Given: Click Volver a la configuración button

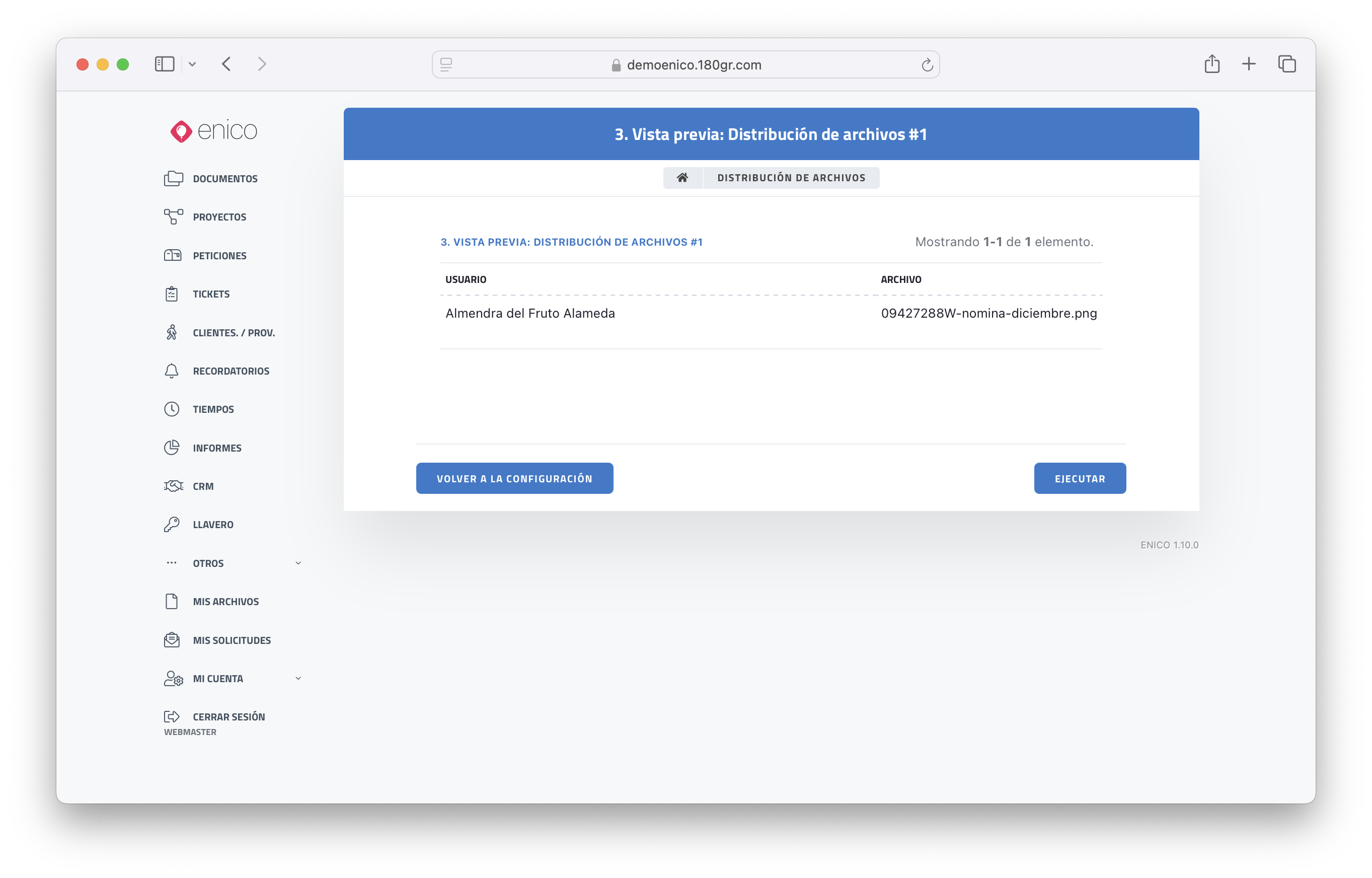Looking at the screenshot, I should click(x=514, y=478).
